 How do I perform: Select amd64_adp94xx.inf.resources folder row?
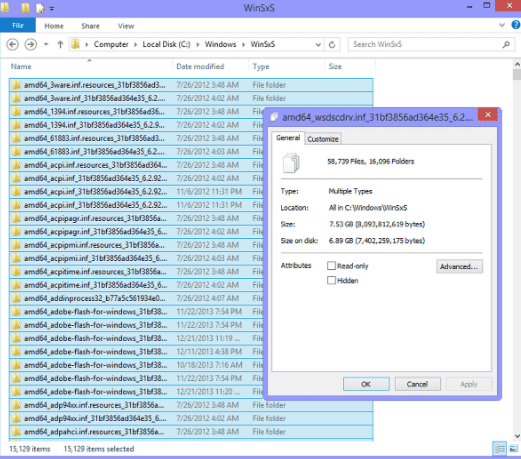(x=191, y=405)
